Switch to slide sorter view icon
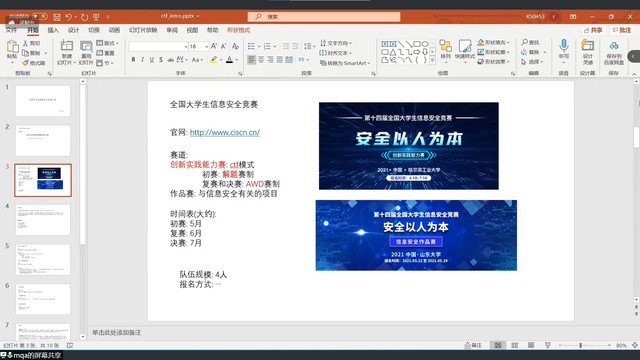Viewport: 640px width, 360px height. pyautogui.click(x=515, y=345)
